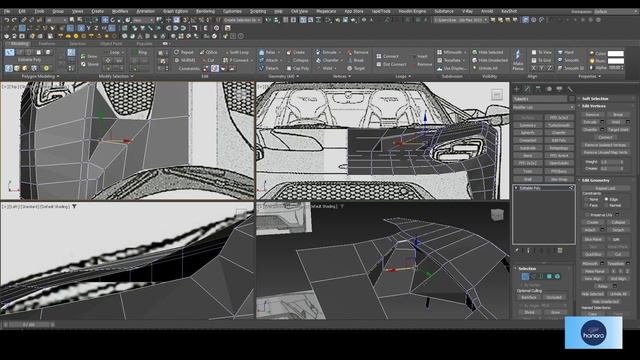
Task: Open the Graph Editors menu
Action: [x=175, y=11]
